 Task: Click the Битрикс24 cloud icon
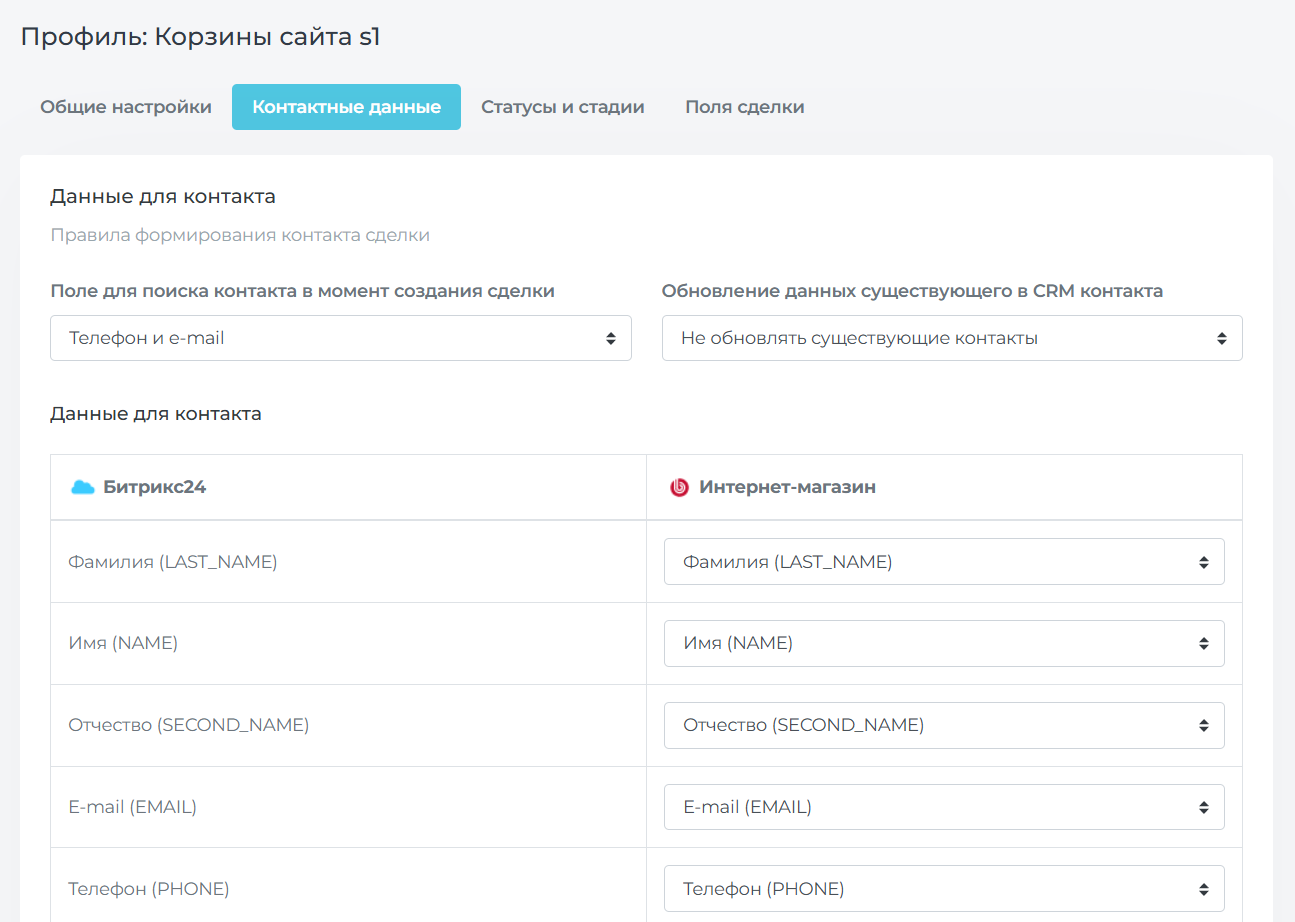(x=82, y=488)
